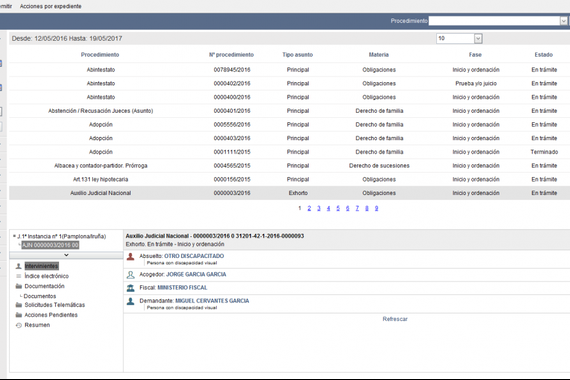Go to results page 3
Image resolution: width=570 pixels, height=380 pixels.
[x=319, y=208]
